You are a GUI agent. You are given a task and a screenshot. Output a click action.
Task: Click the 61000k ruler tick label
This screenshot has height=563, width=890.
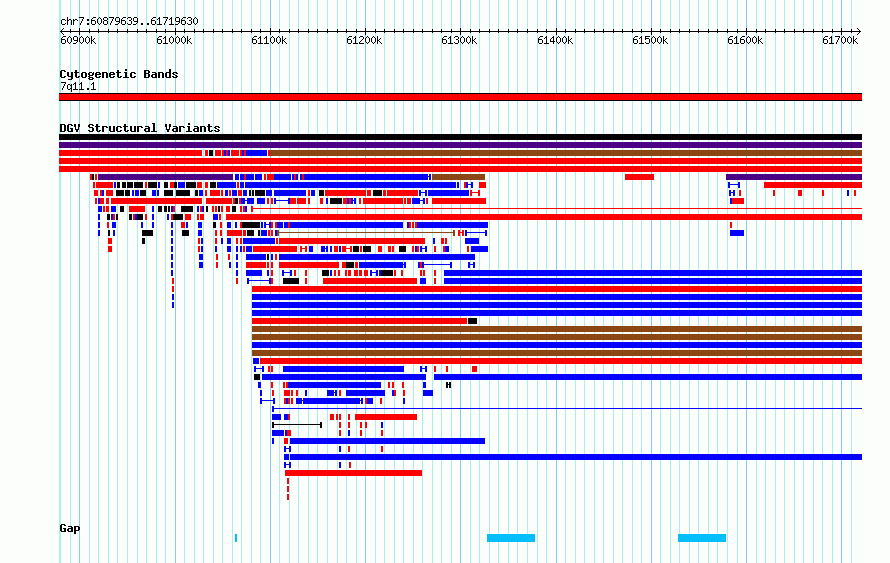pyautogui.click(x=174, y=40)
